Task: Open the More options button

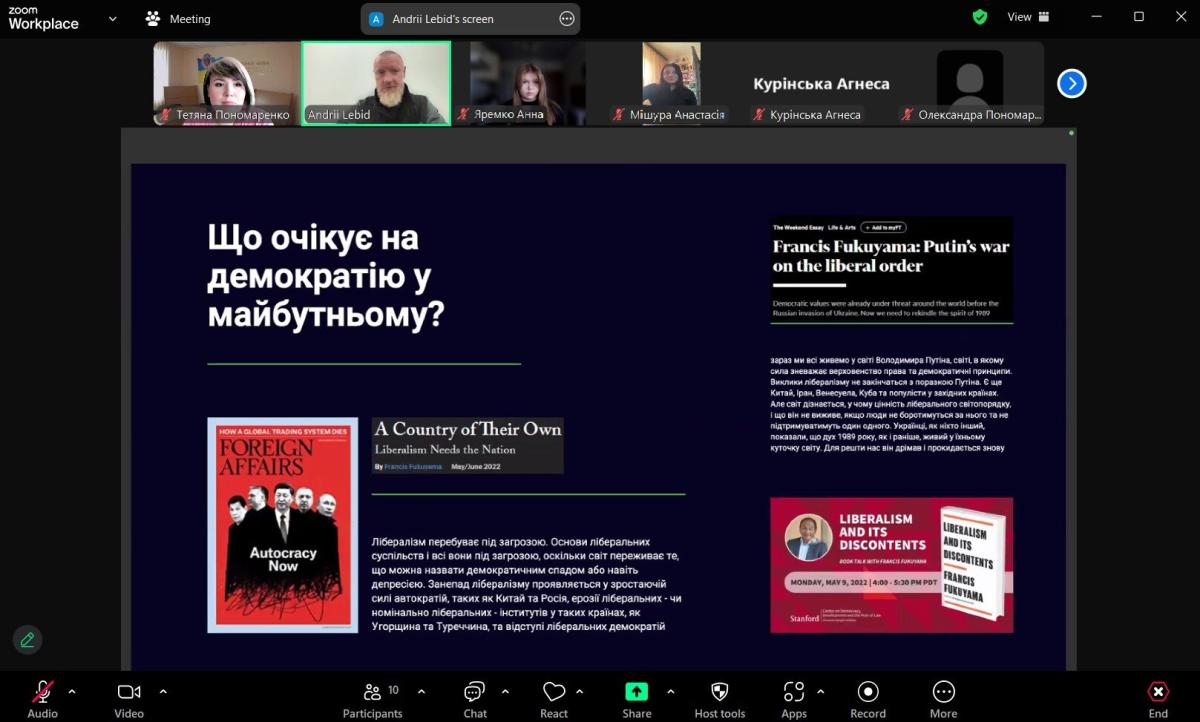Action: [x=943, y=692]
